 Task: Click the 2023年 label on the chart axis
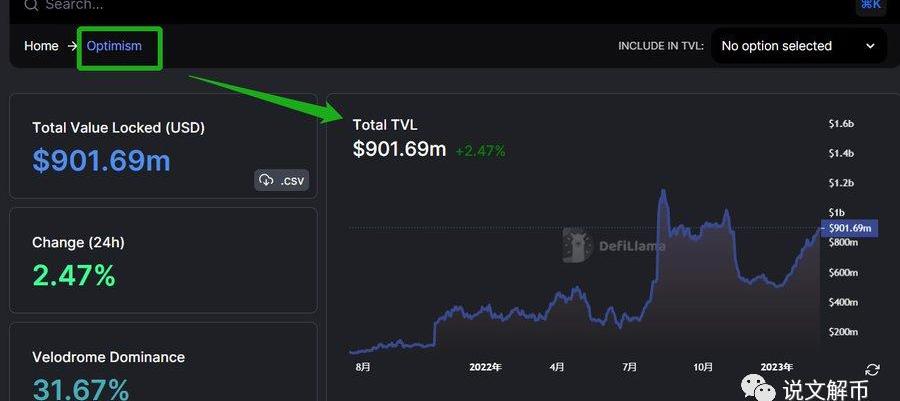(x=775, y=367)
